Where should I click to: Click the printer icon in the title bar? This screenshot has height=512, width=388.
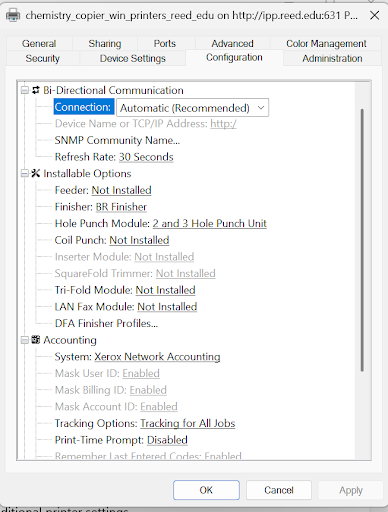13,15
